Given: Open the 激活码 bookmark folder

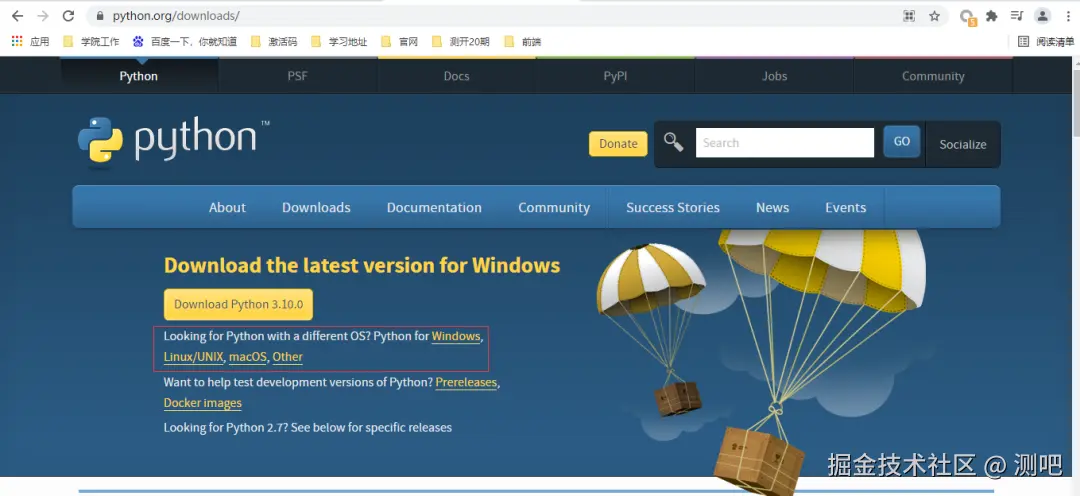Looking at the screenshot, I should coord(274,41).
